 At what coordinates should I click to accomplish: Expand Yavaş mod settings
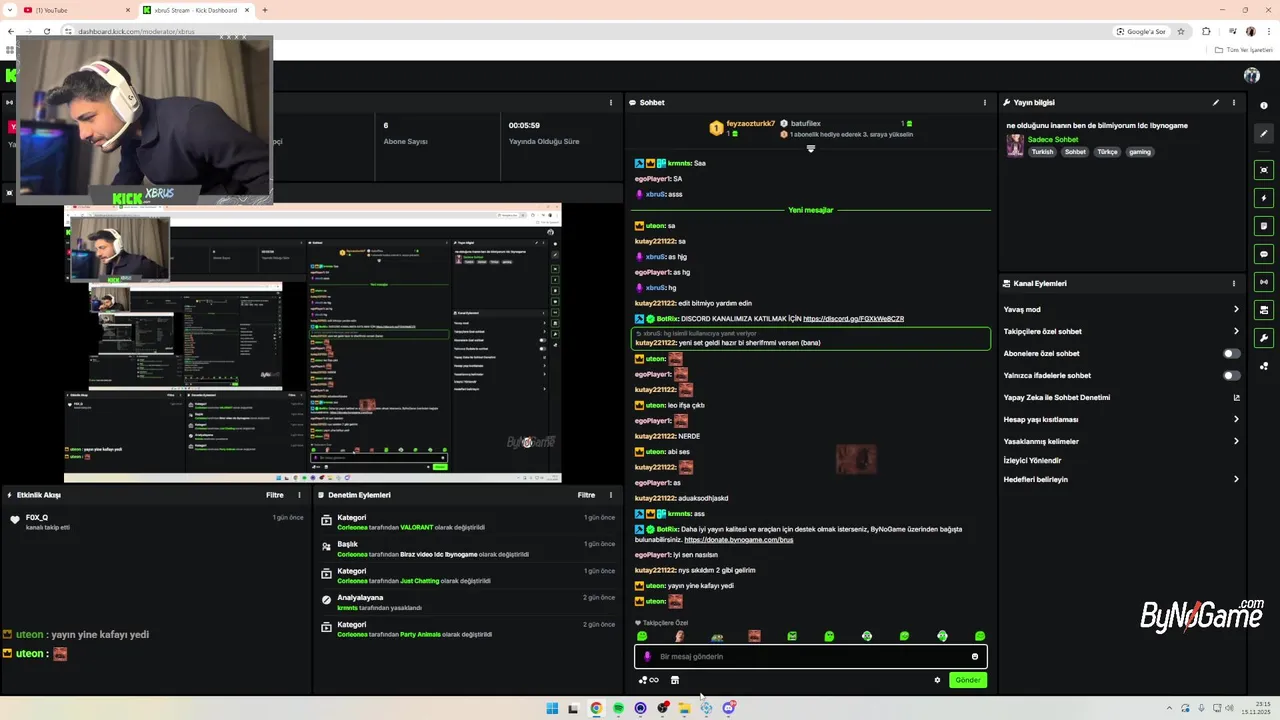tap(1122, 309)
